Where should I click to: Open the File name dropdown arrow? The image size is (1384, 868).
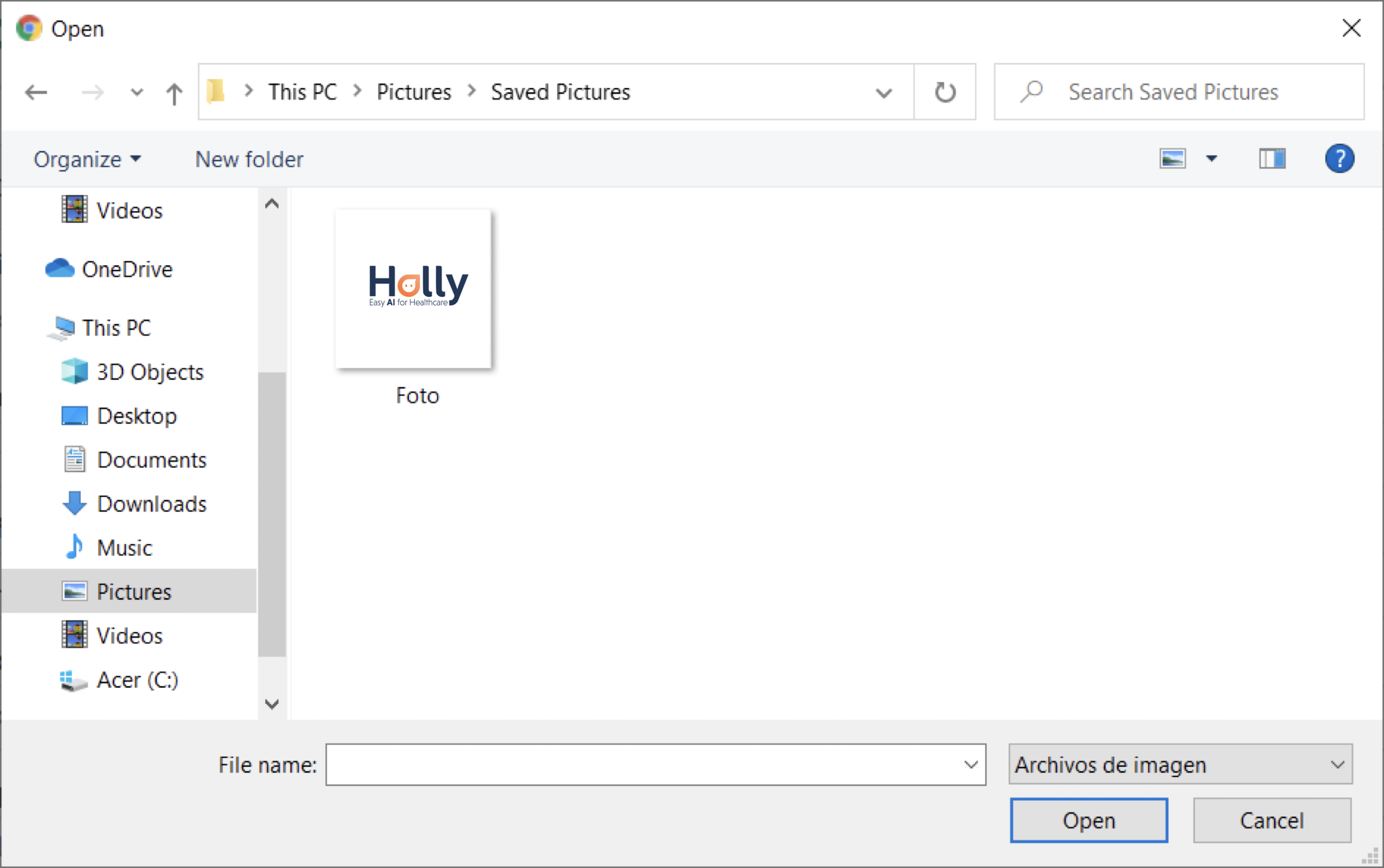click(x=970, y=764)
